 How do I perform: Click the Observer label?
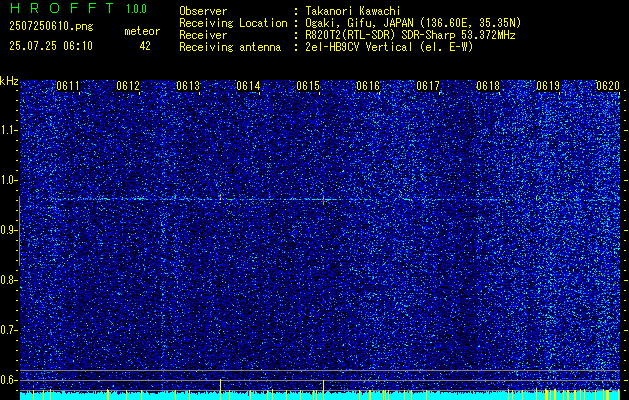[x=203, y=11]
